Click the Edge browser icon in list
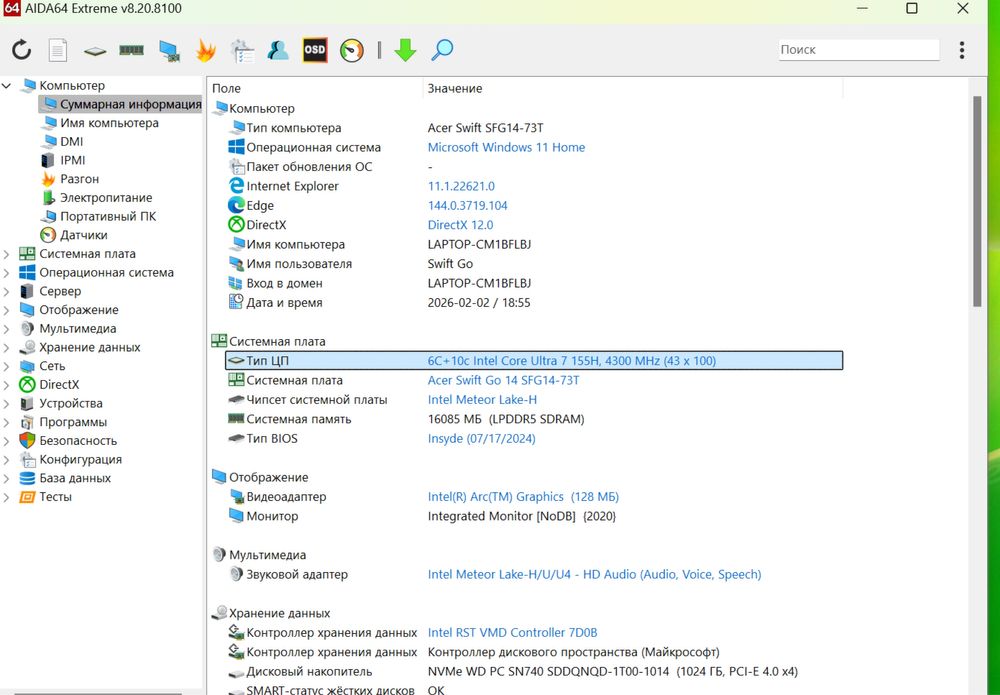Image resolution: width=1000 pixels, height=695 pixels. coord(236,205)
